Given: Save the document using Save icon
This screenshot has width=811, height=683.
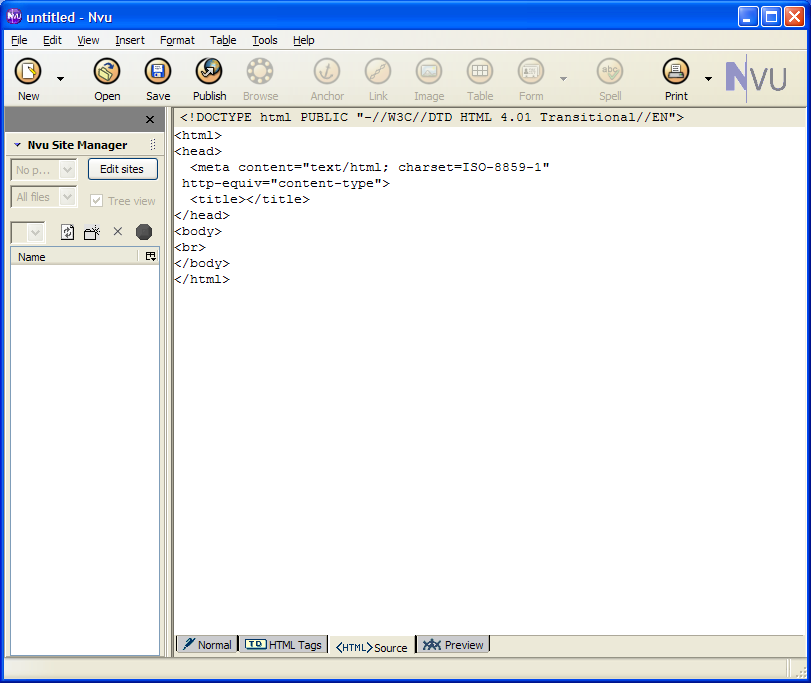Looking at the screenshot, I should tap(158, 71).
